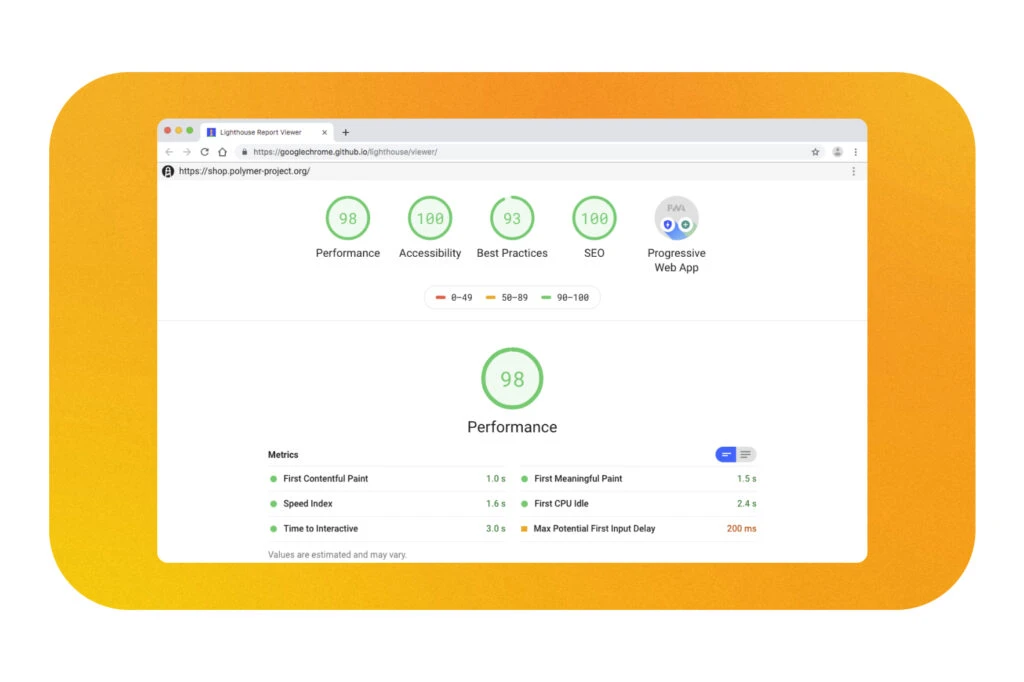Click the First Meaningful Paint metric
The height and width of the screenshot is (682, 1024).
638,479
